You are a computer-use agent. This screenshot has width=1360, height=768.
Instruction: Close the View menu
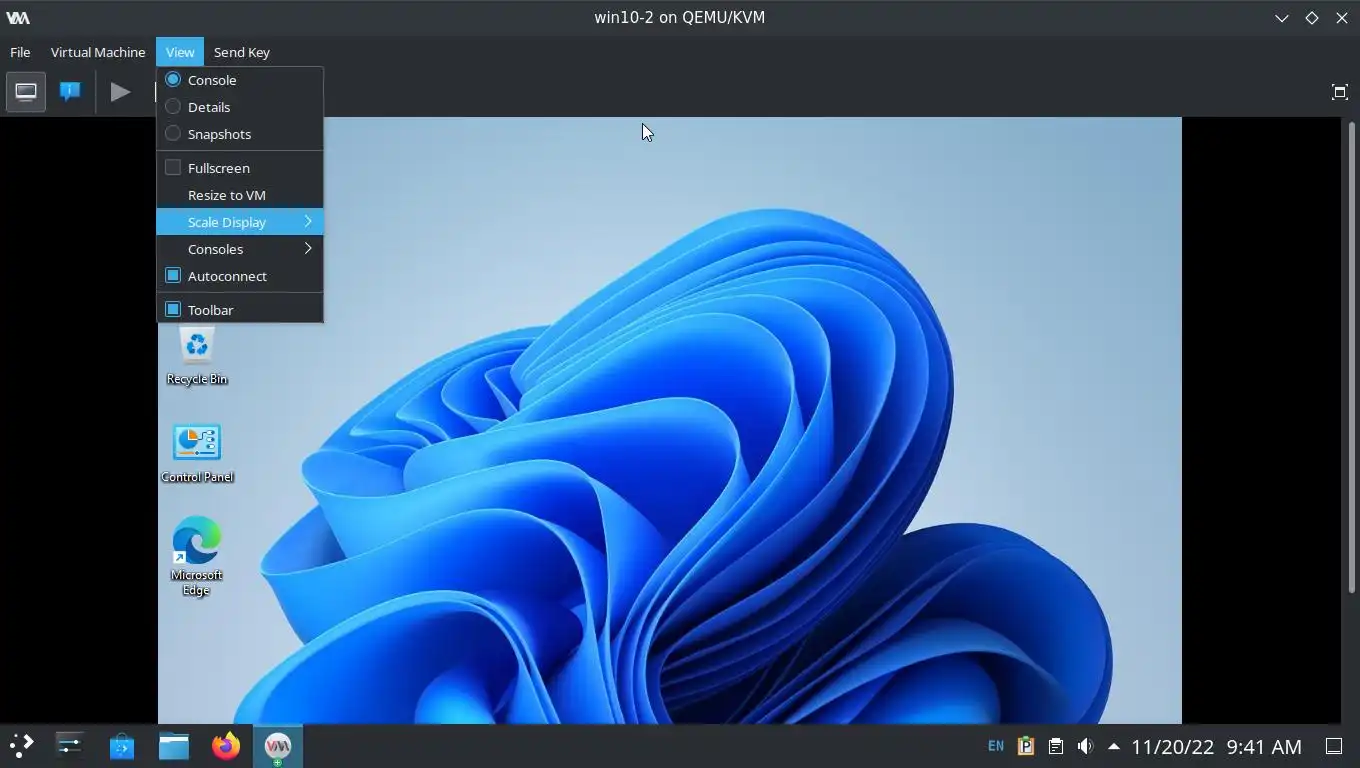coord(180,52)
